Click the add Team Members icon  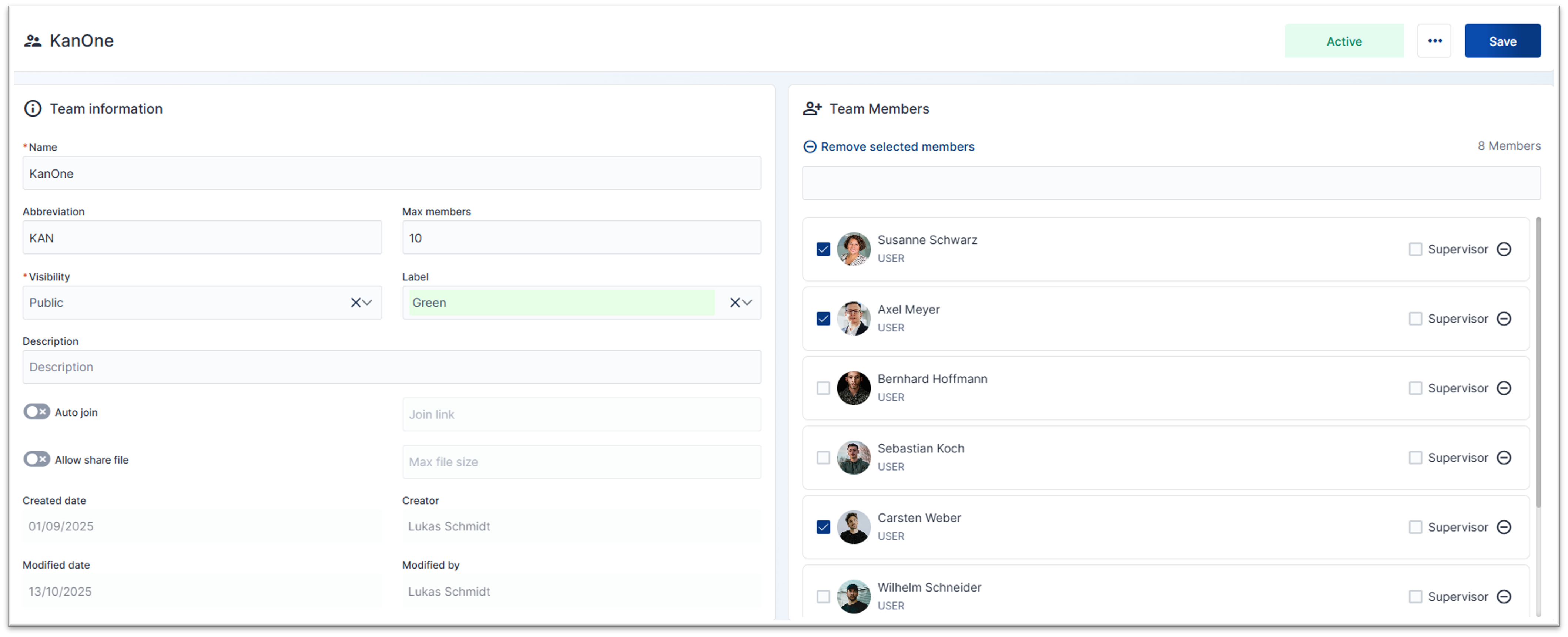click(811, 108)
